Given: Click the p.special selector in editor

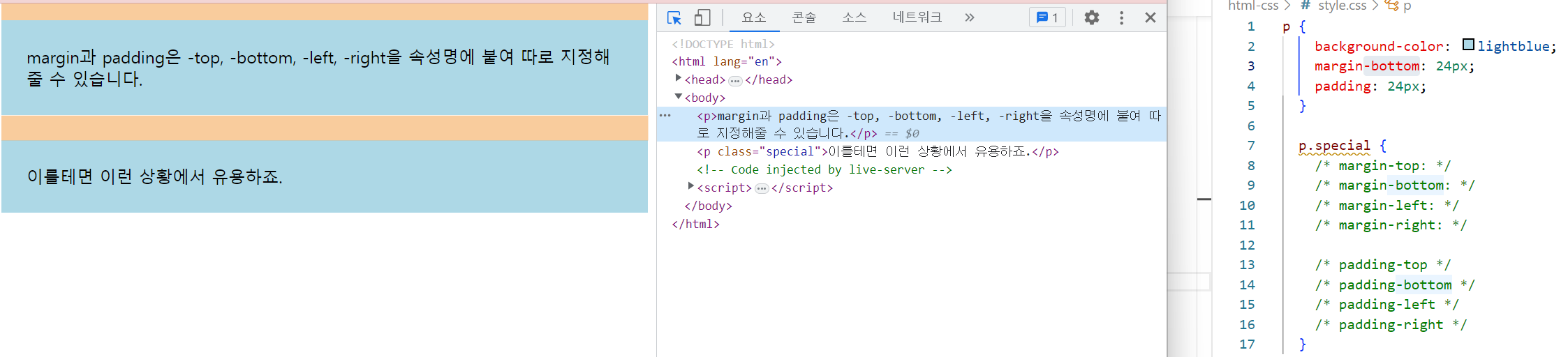Looking at the screenshot, I should click(x=1333, y=146).
